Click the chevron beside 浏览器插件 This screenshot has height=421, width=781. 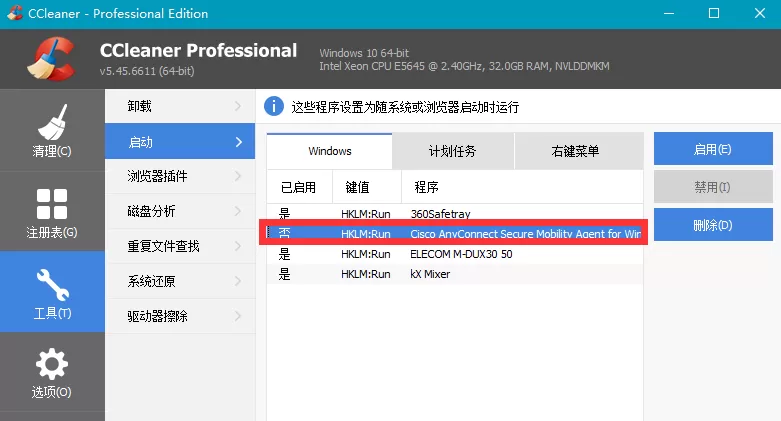coord(238,176)
